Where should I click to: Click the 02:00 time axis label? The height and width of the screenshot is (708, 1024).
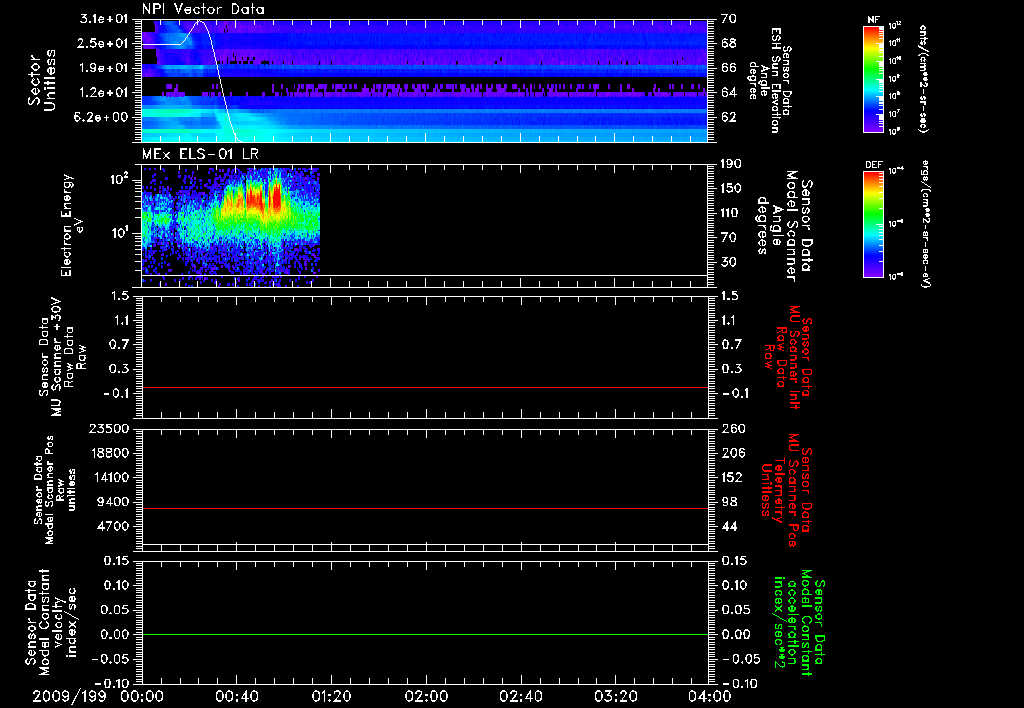(425, 696)
